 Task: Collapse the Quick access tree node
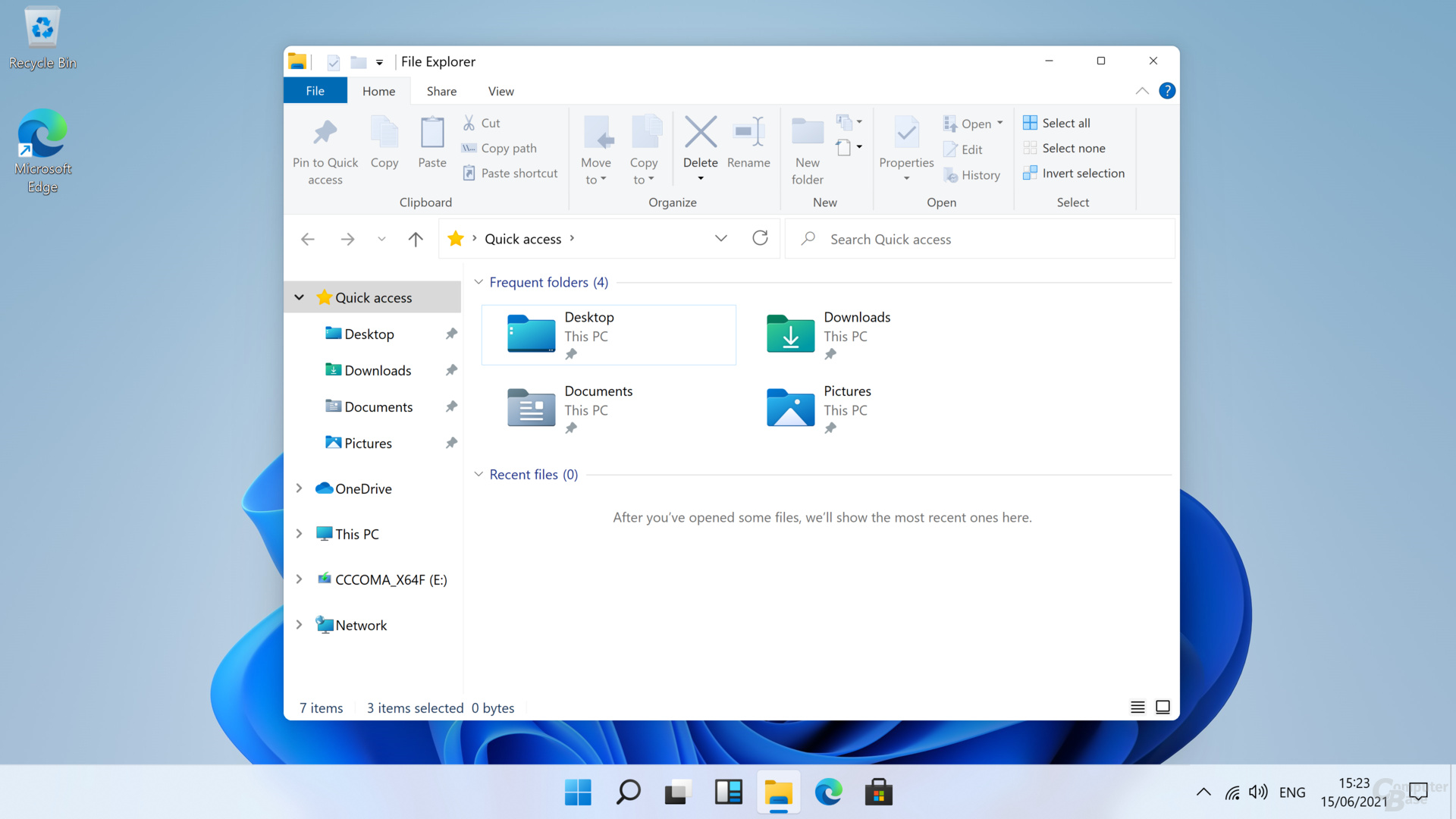[300, 297]
